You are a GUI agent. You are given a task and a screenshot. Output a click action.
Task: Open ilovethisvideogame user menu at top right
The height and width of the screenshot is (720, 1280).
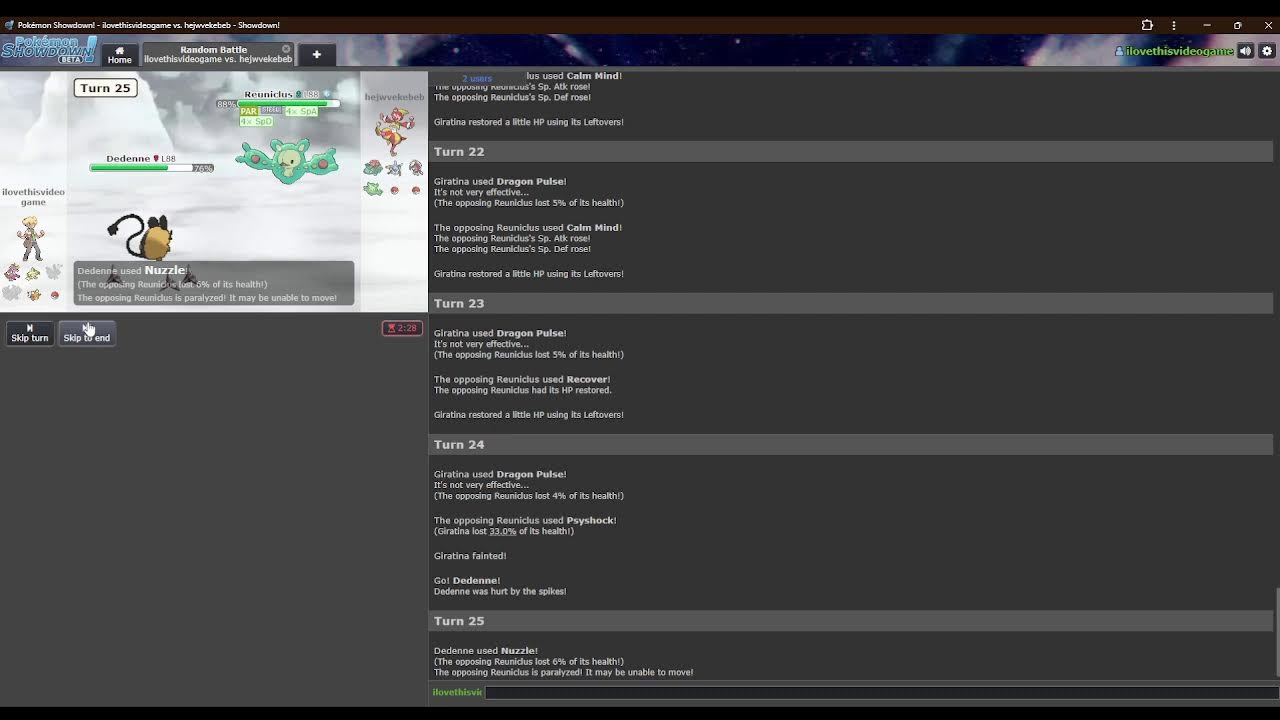(x=1173, y=51)
